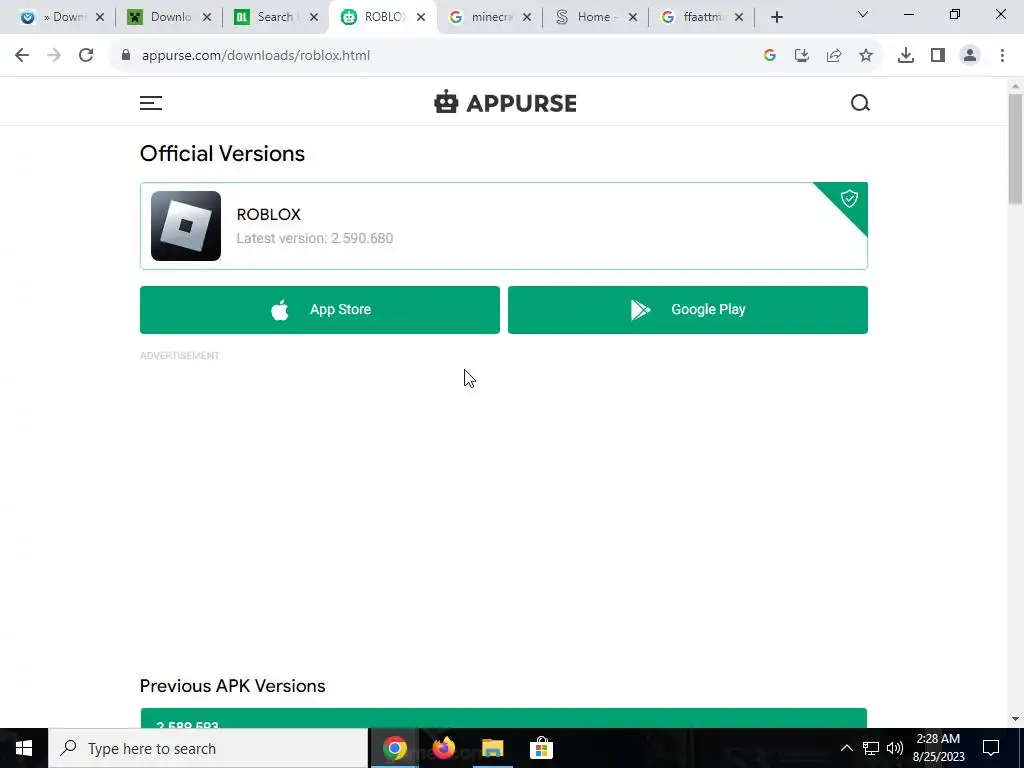
Task: Click the 2.589.593 previous version bar
Action: pyautogui.click(x=504, y=718)
